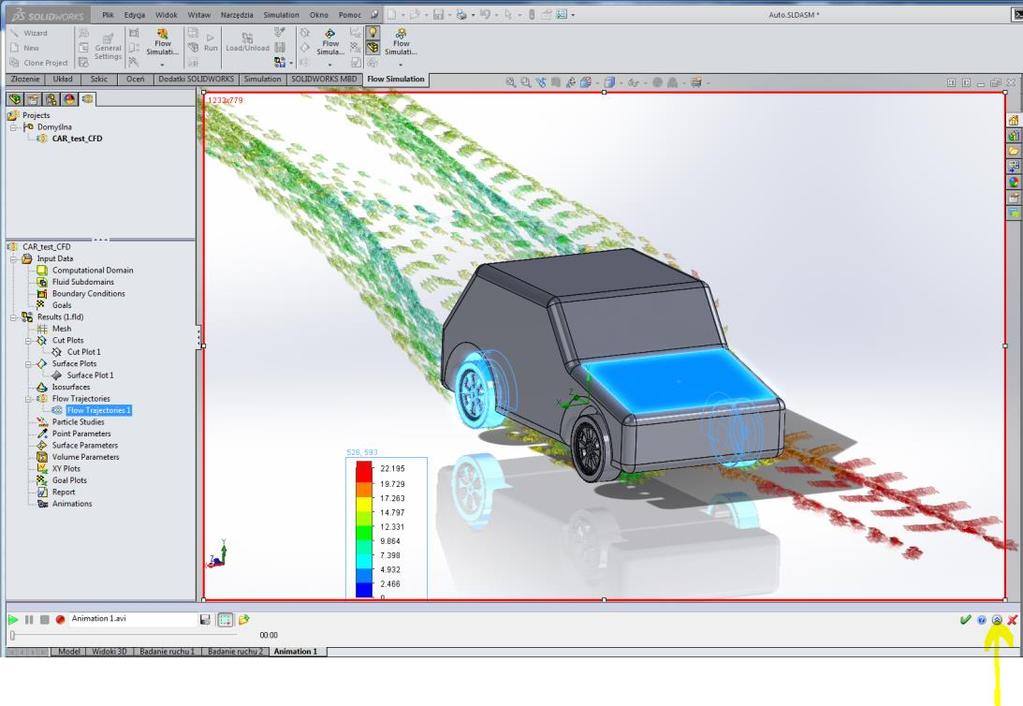Toggle the light bulb display icon

coord(373,33)
